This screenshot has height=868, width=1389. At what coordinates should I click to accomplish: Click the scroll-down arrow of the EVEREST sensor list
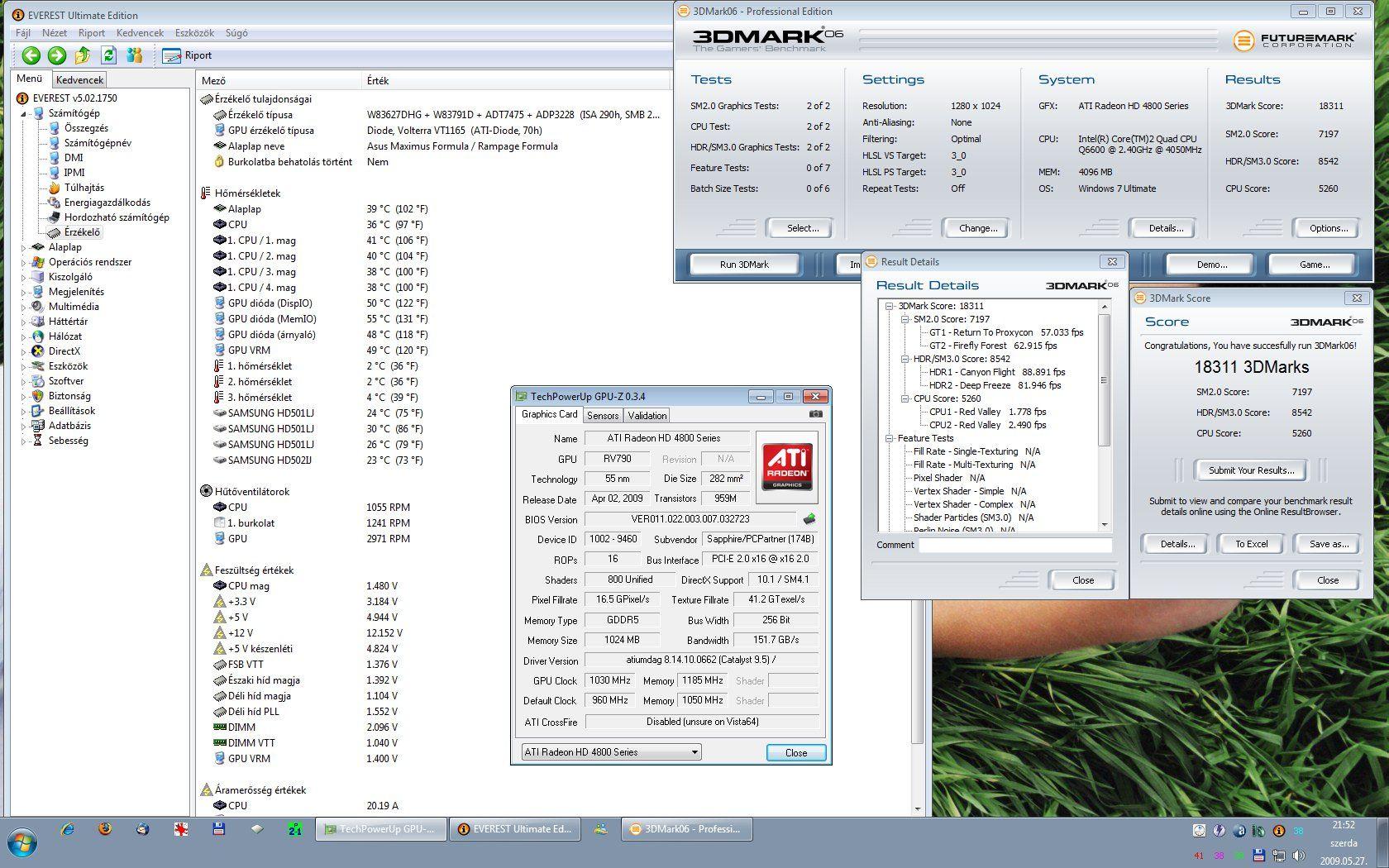(x=918, y=808)
